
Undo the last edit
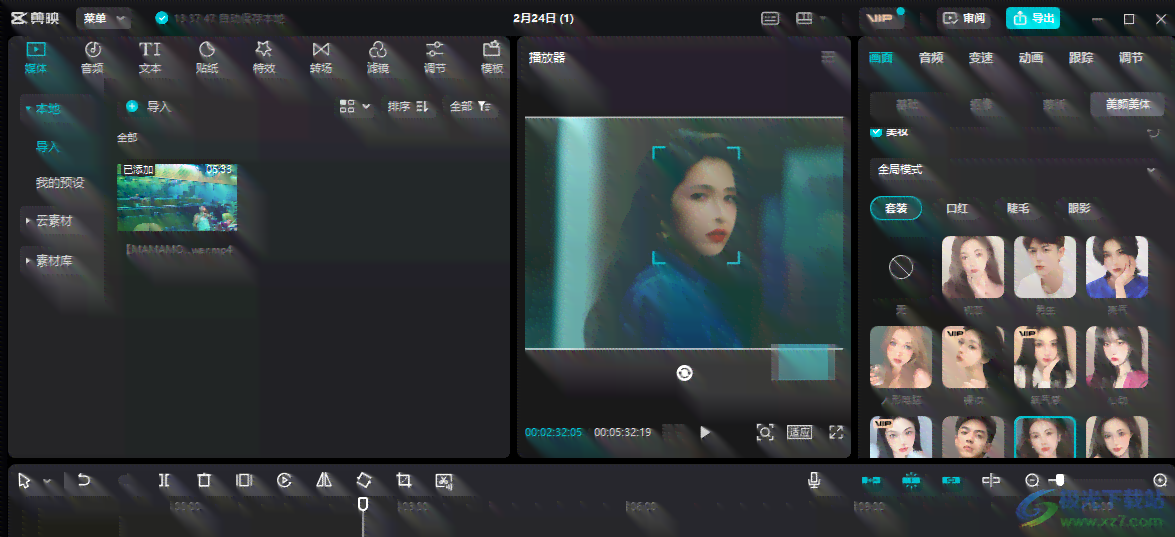point(84,480)
